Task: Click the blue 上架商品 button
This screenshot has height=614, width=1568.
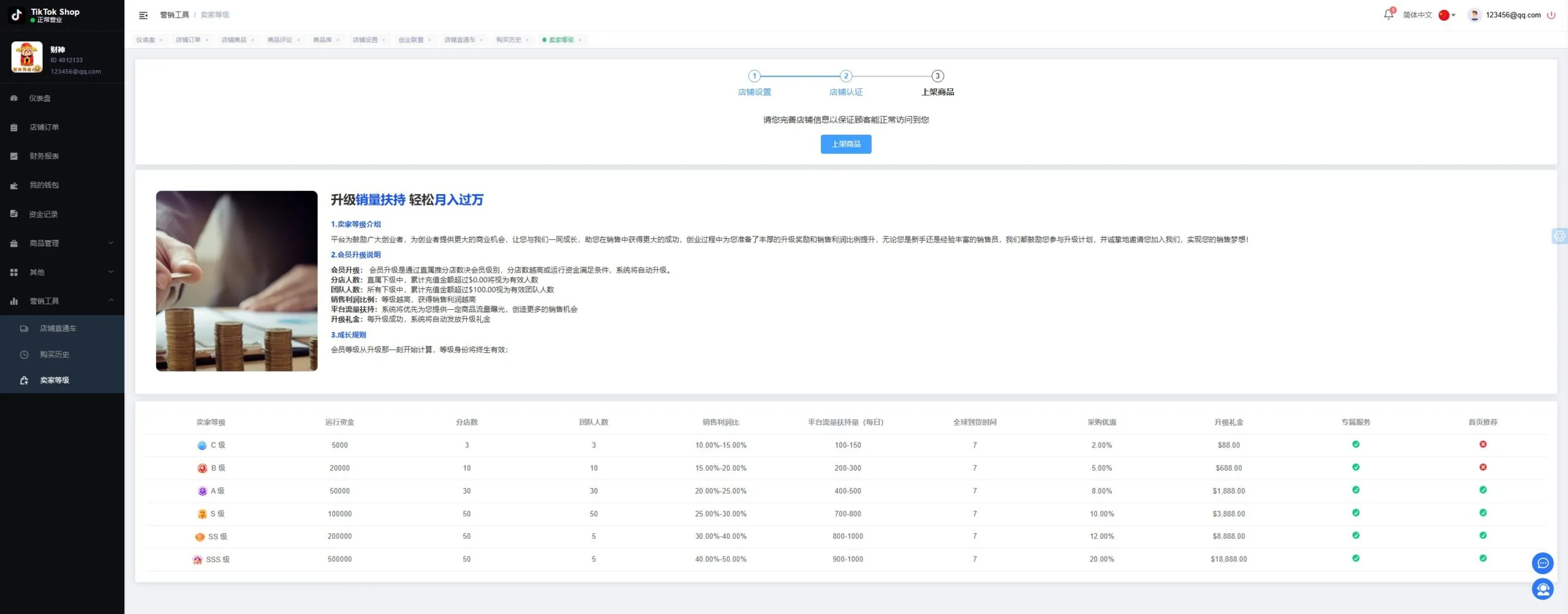Action: pyautogui.click(x=846, y=144)
